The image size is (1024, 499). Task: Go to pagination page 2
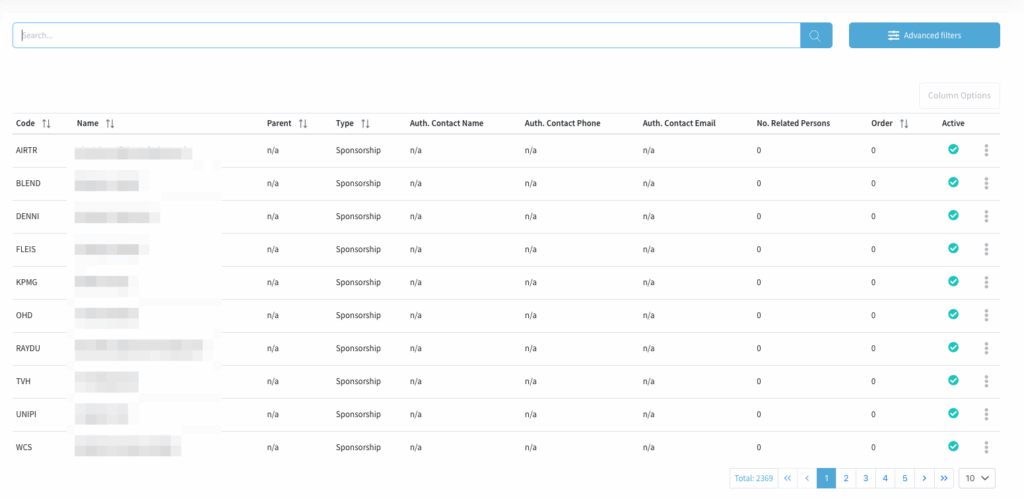pos(846,478)
